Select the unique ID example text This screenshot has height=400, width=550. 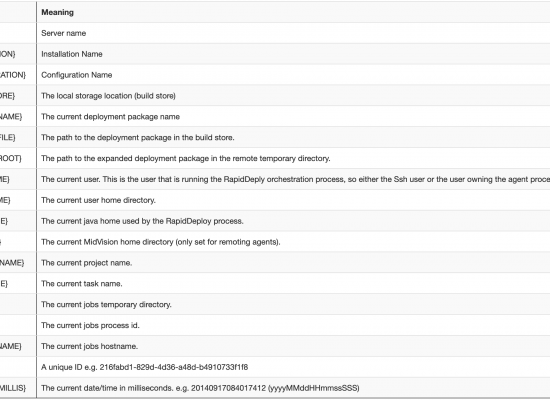click(x=145, y=367)
